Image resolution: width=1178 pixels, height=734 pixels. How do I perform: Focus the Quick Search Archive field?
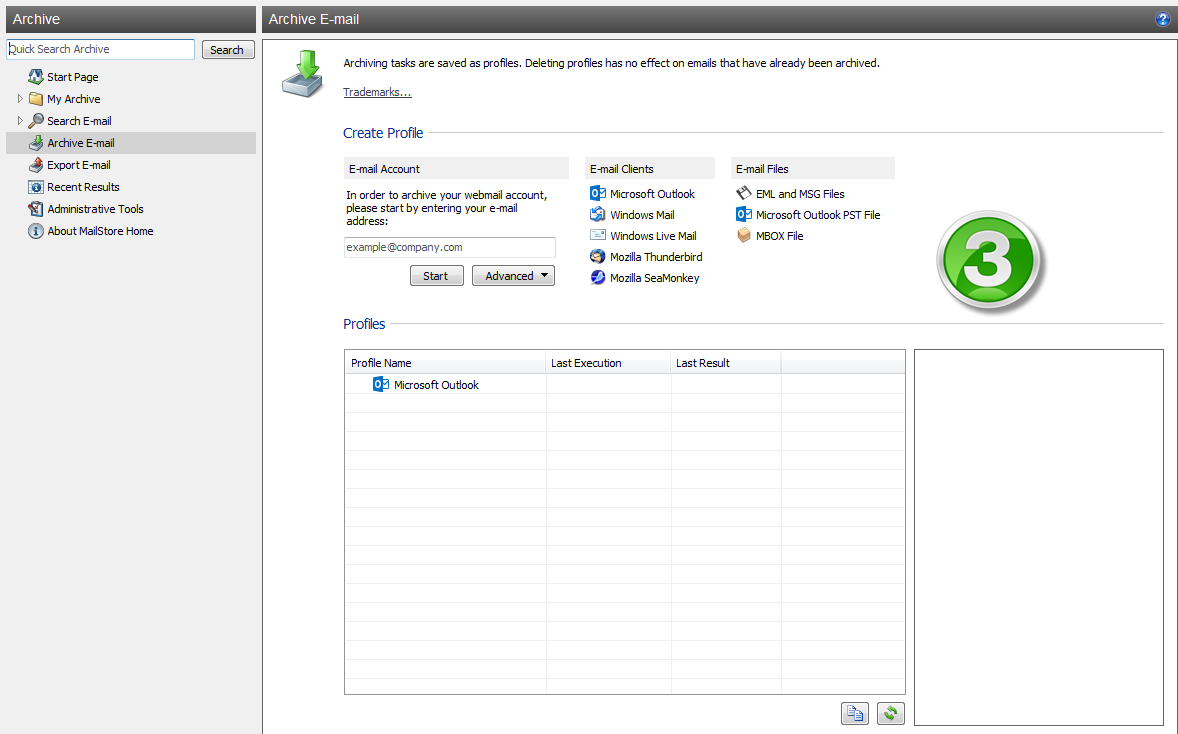pyautogui.click(x=100, y=50)
